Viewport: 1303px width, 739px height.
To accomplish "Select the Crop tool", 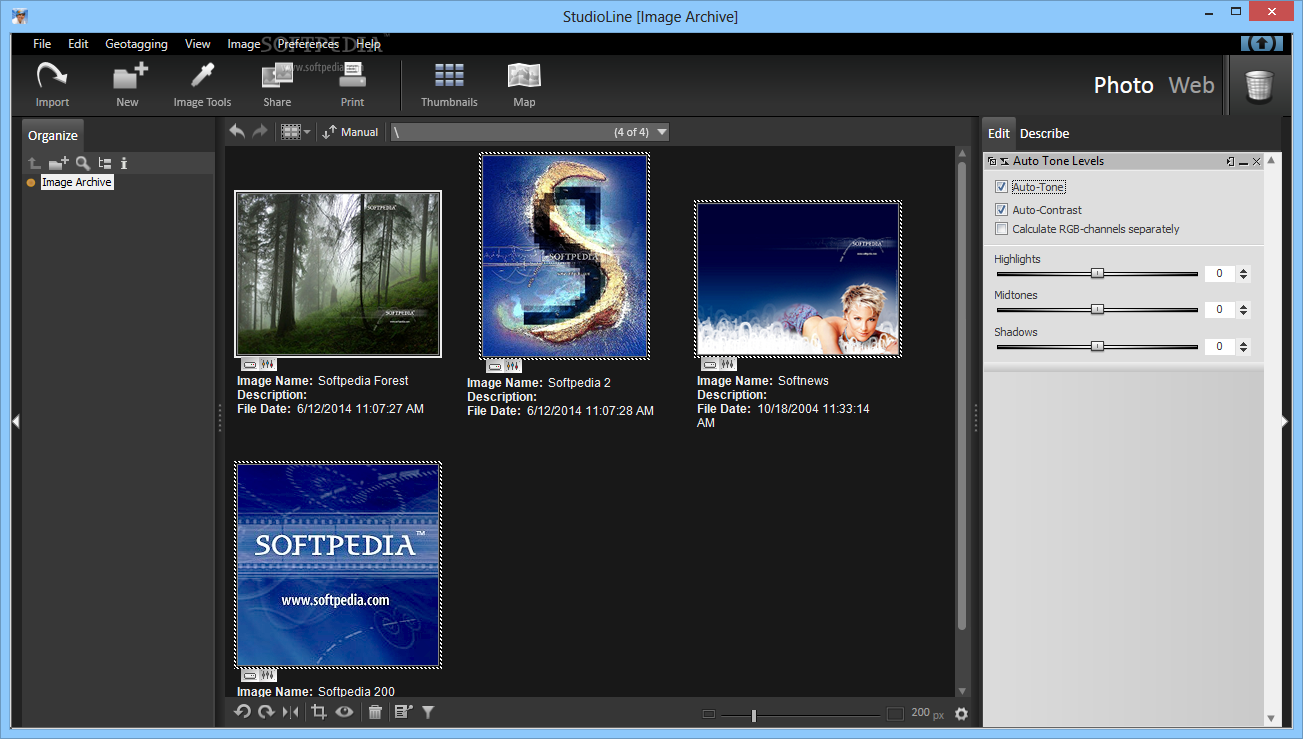I will click(x=319, y=712).
